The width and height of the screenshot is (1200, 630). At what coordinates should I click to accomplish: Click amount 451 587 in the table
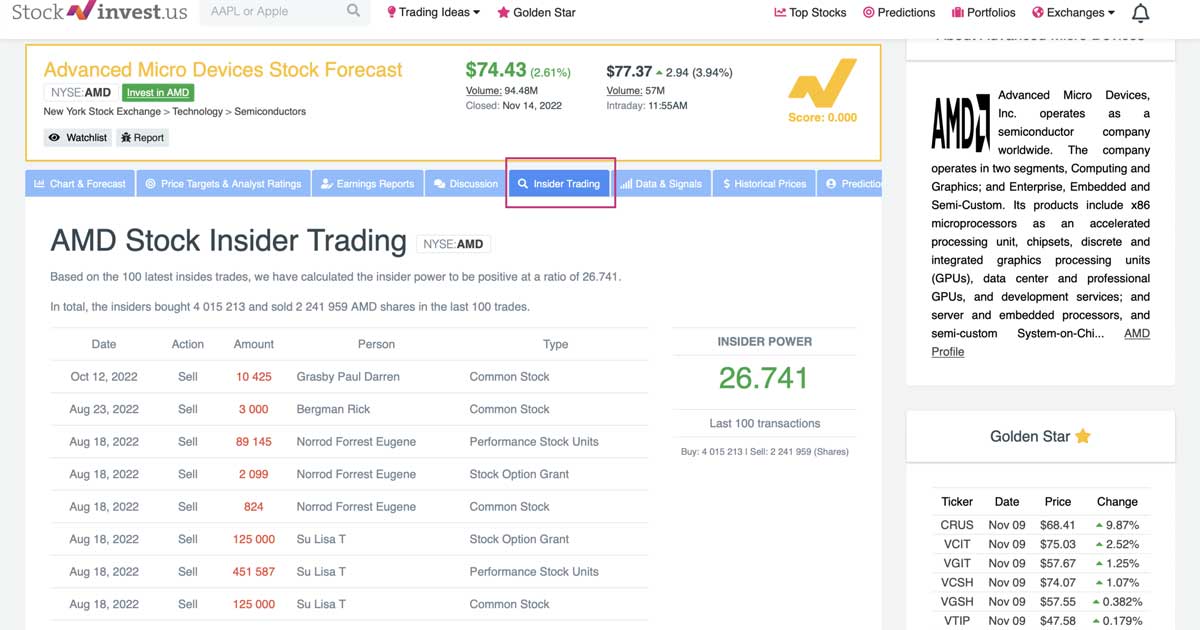254,572
